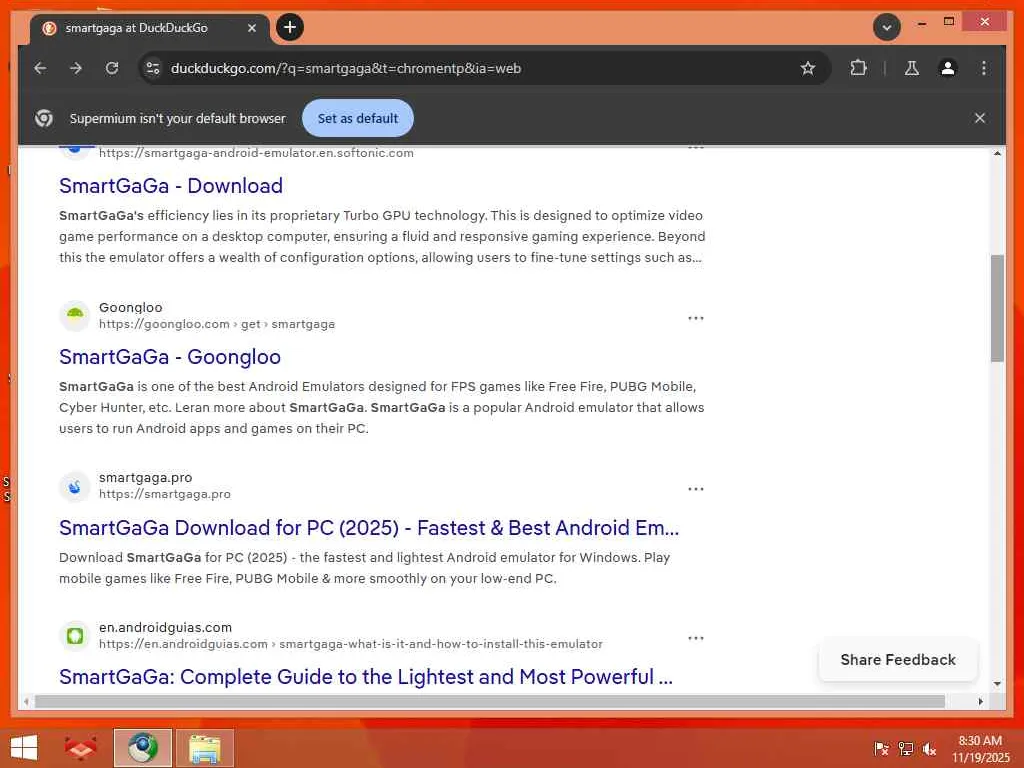Click the vertical scrollbar thumb

[997, 308]
